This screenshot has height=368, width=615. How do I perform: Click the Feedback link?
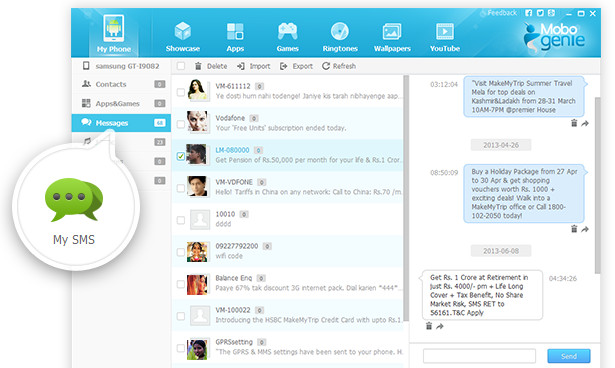(499, 13)
